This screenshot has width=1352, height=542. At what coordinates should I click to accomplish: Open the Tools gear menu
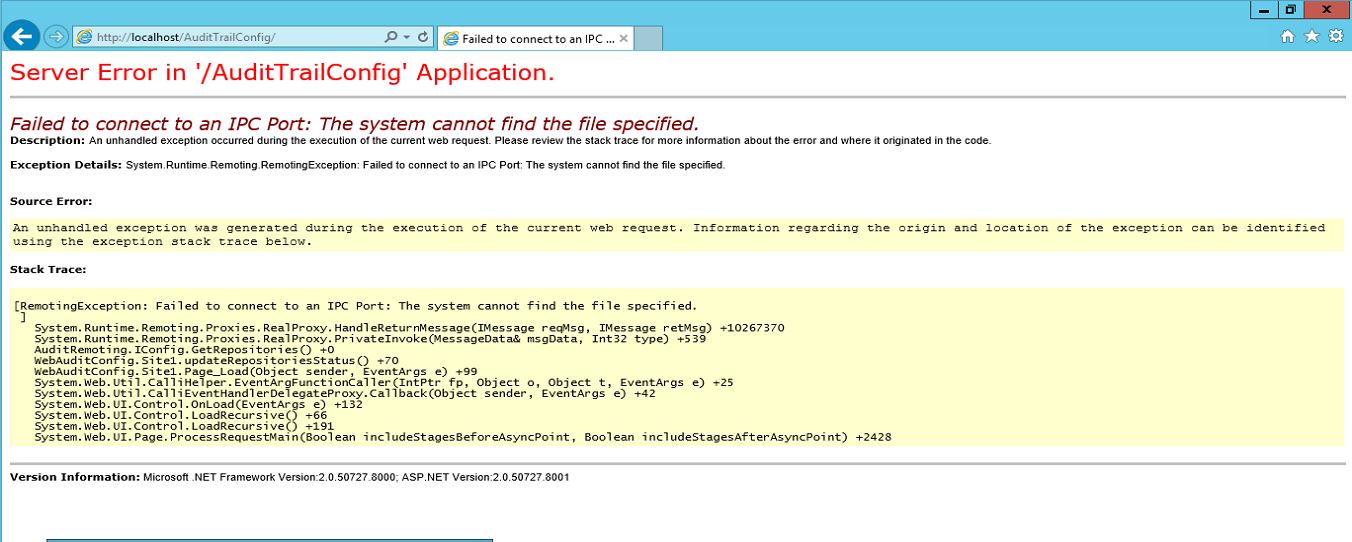point(1335,37)
